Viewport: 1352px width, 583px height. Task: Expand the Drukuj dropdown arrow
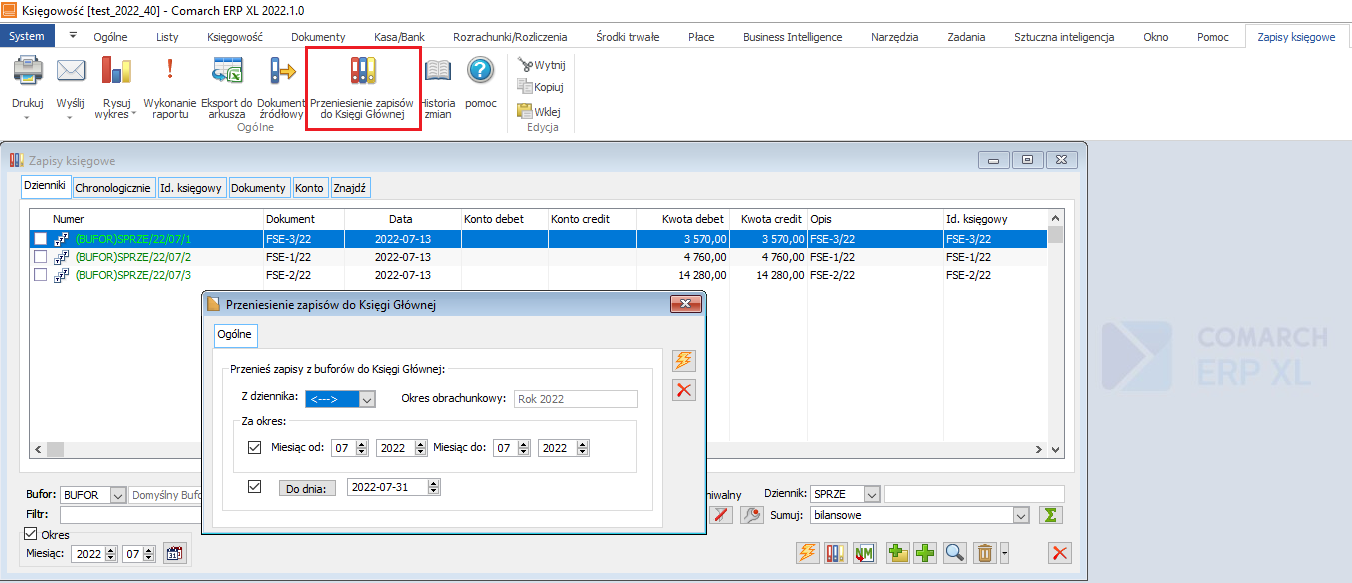click(x=27, y=117)
